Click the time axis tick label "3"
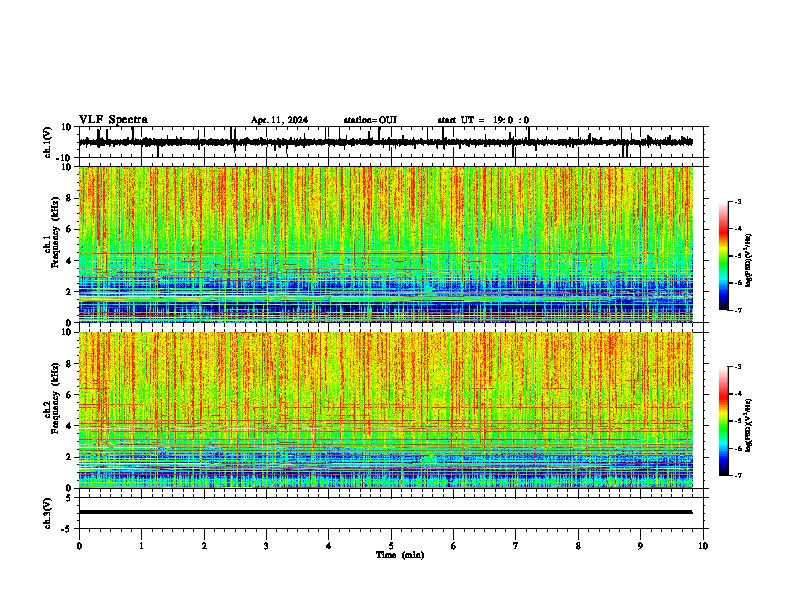 266,546
